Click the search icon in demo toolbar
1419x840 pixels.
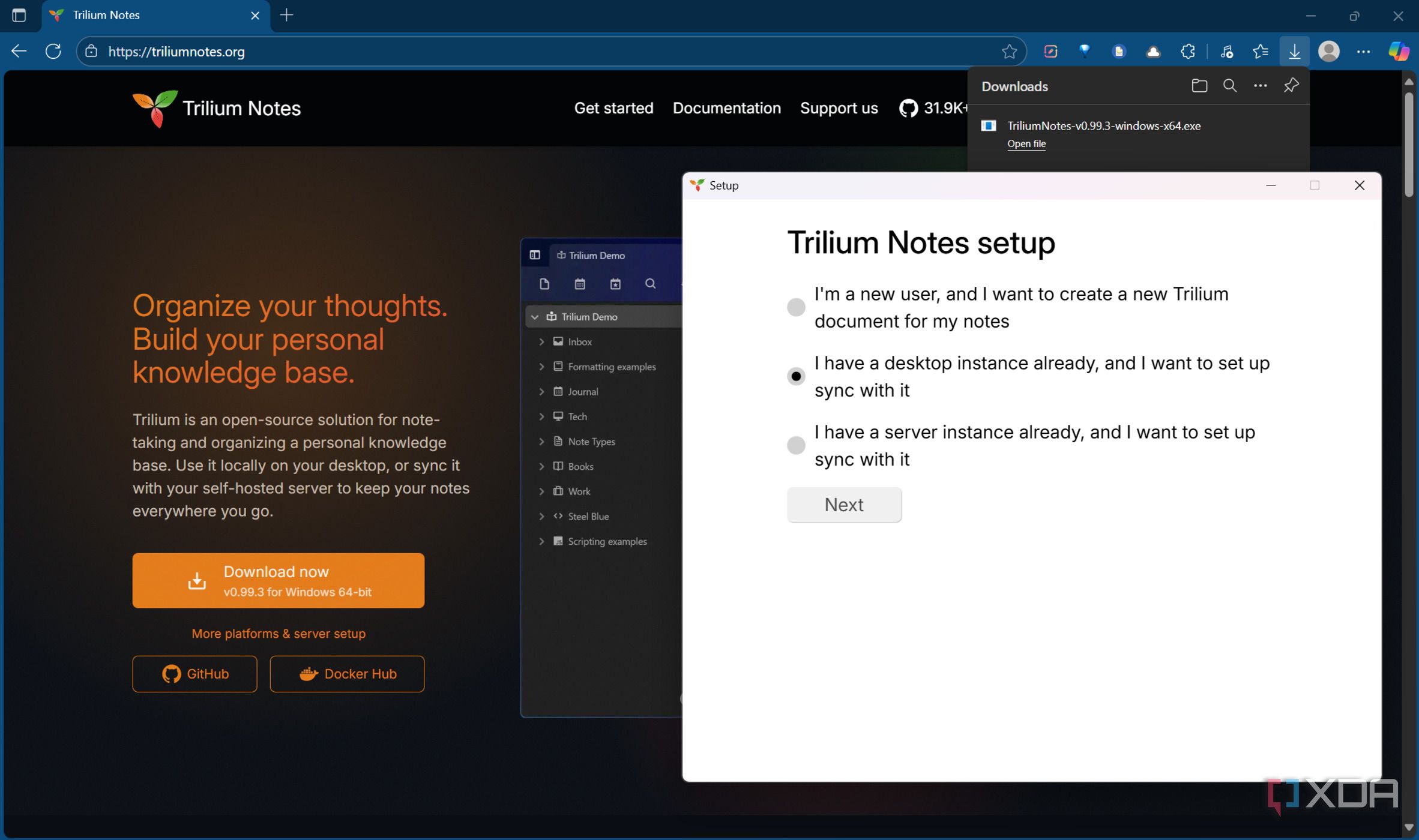point(650,284)
